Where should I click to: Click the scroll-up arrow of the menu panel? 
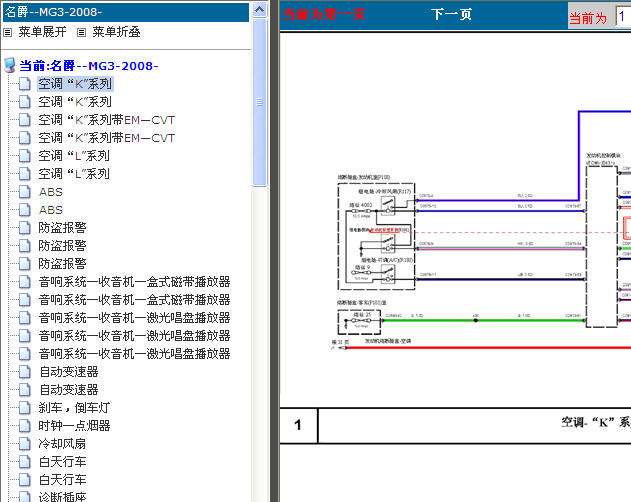[x=260, y=10]
